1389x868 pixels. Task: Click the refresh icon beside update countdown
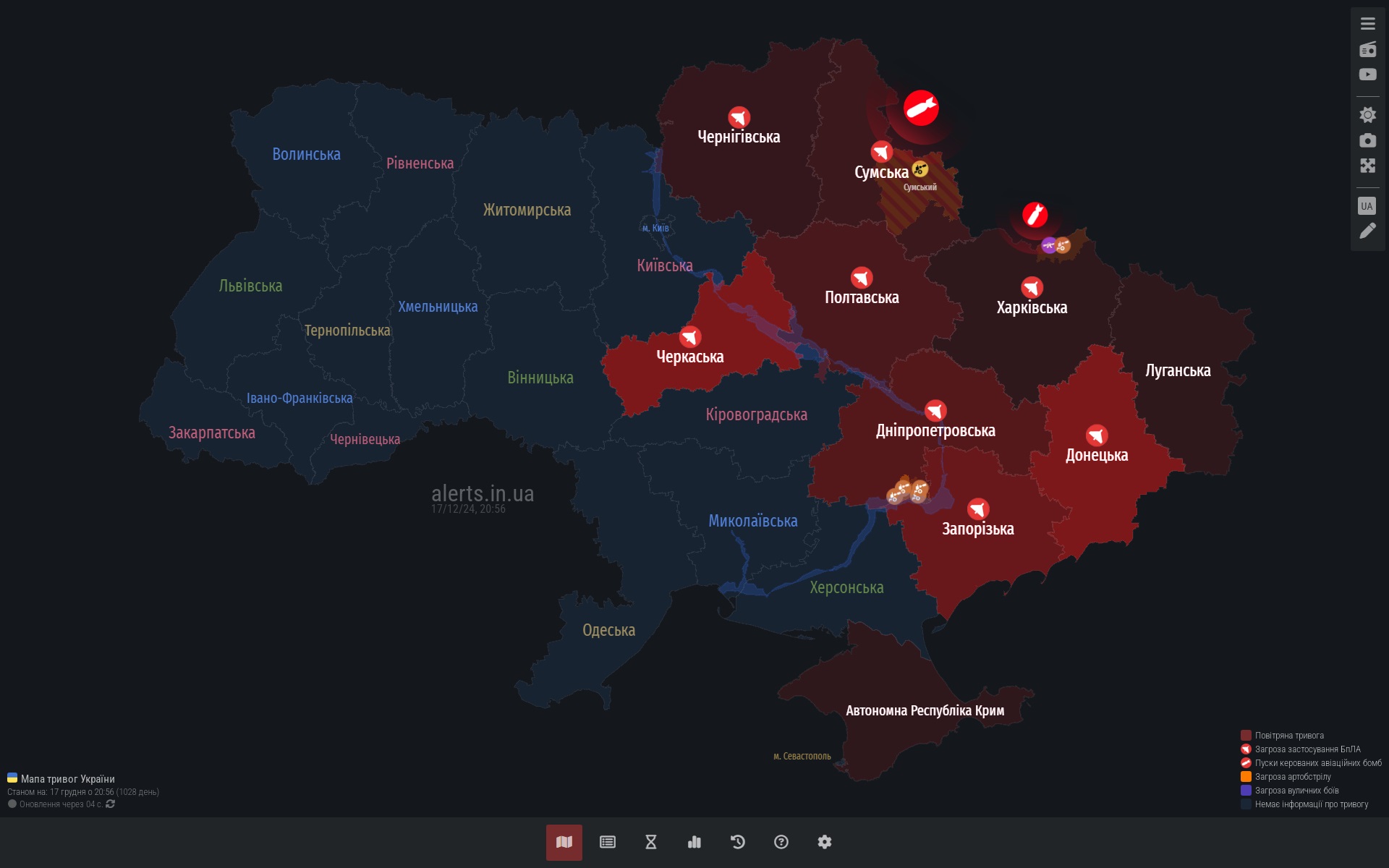111,804
